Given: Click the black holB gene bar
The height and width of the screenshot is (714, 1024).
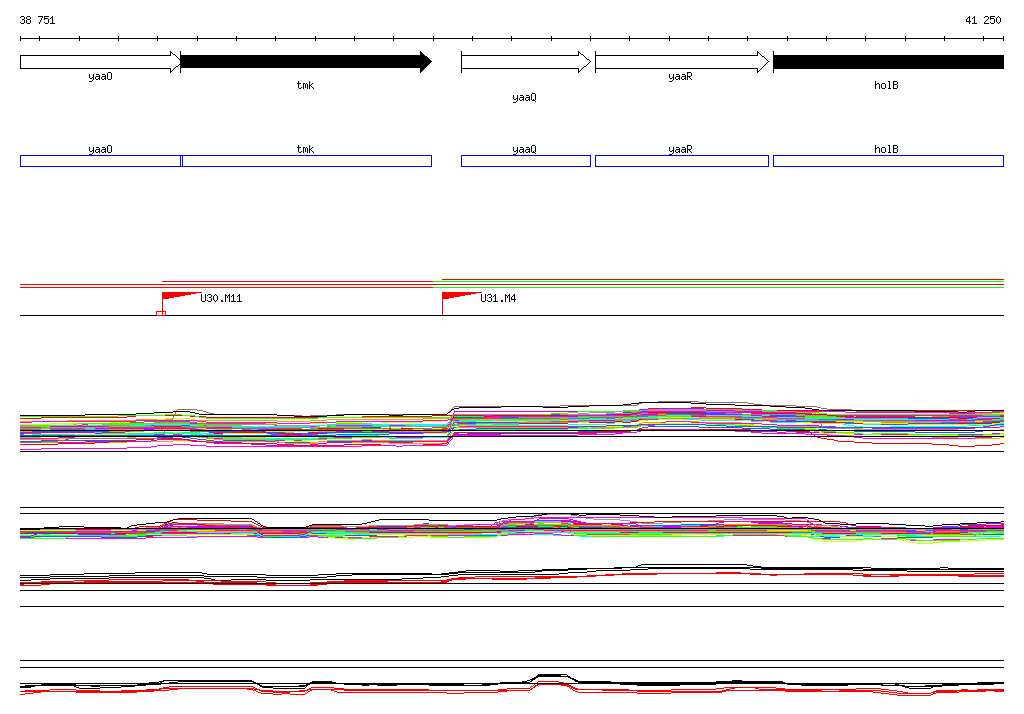Looking at the screenshot, I should [x=888, y=62].
